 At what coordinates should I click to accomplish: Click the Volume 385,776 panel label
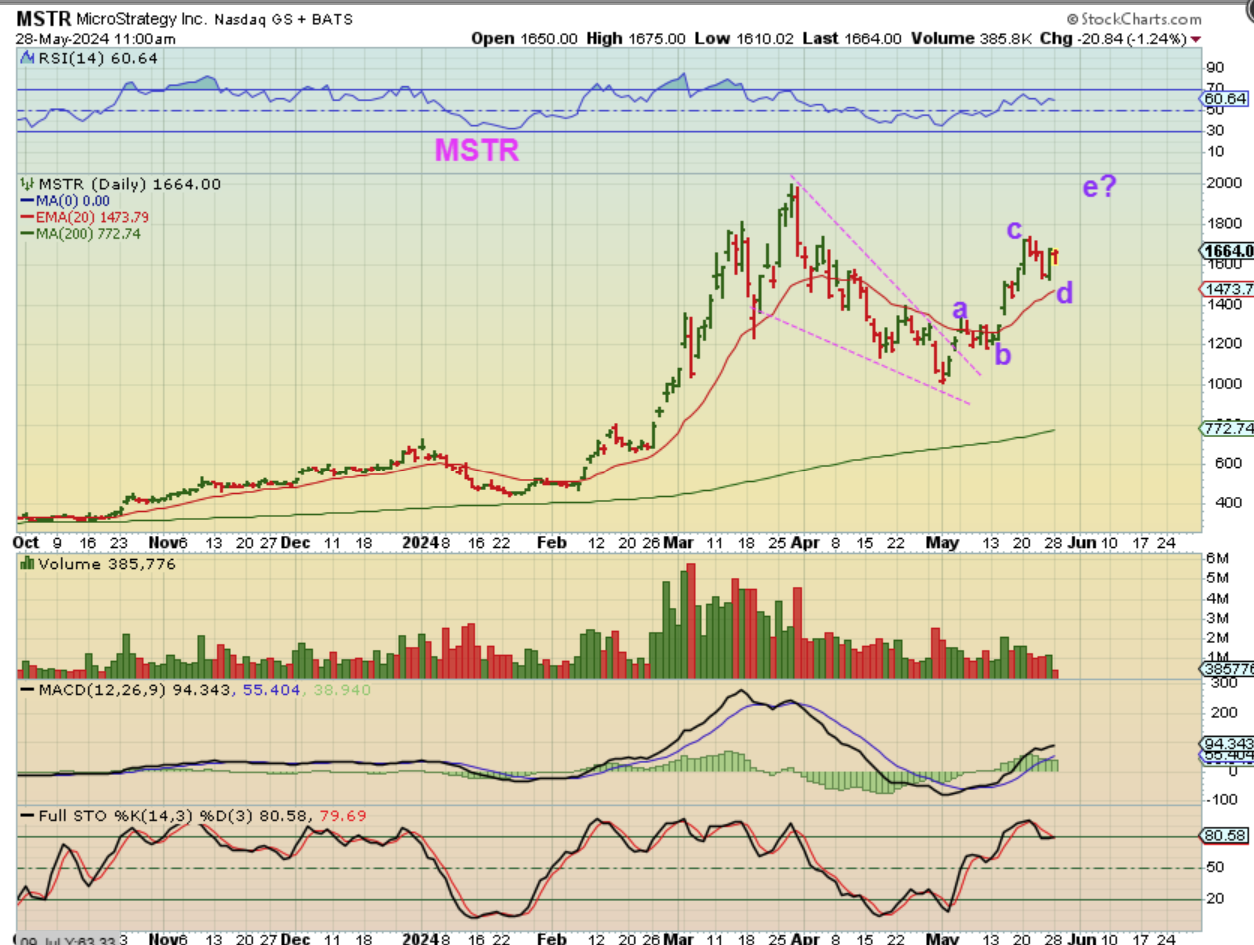coord(107,564)
